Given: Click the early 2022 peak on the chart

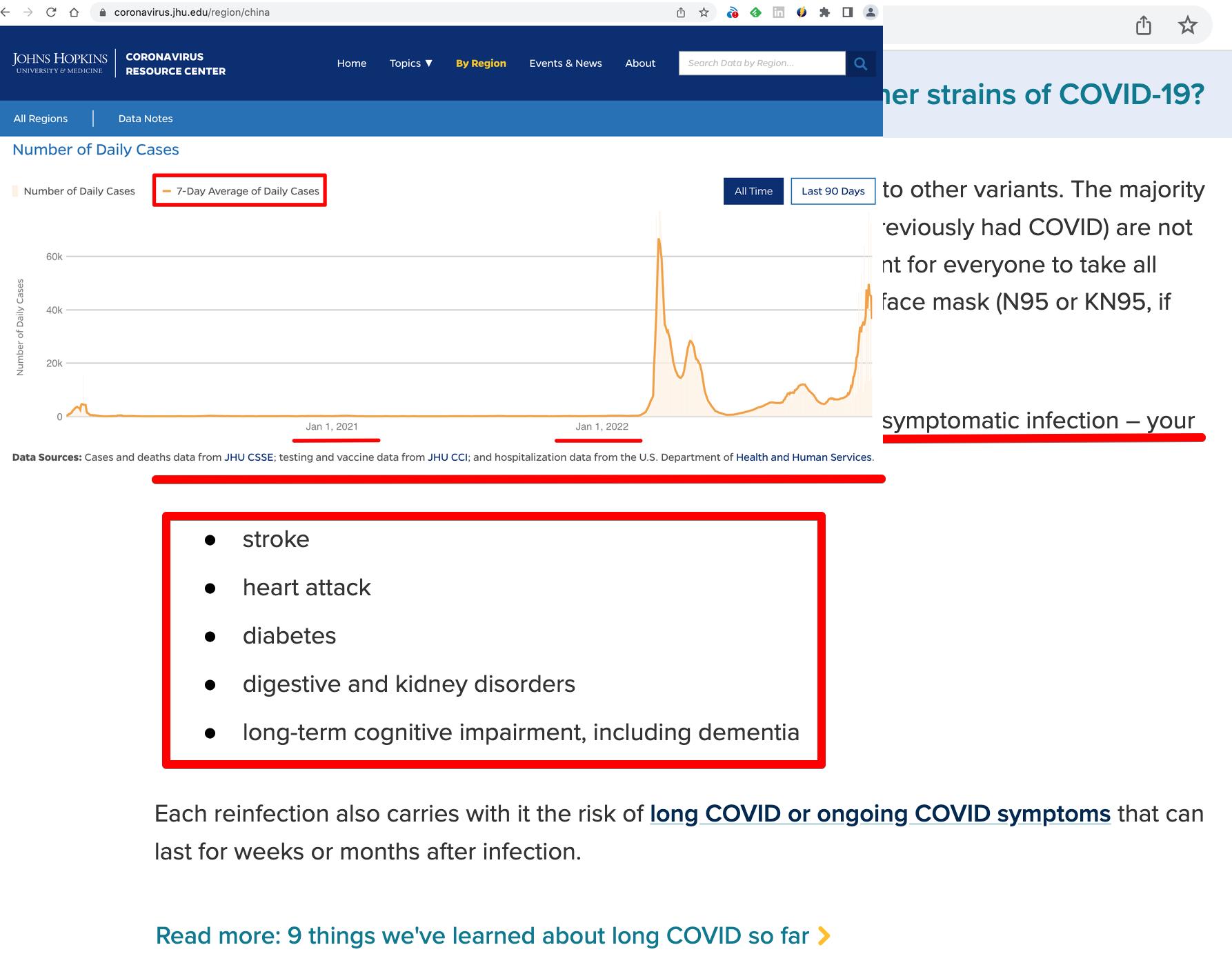Looking at the screenshot, I should click(659, 240).
